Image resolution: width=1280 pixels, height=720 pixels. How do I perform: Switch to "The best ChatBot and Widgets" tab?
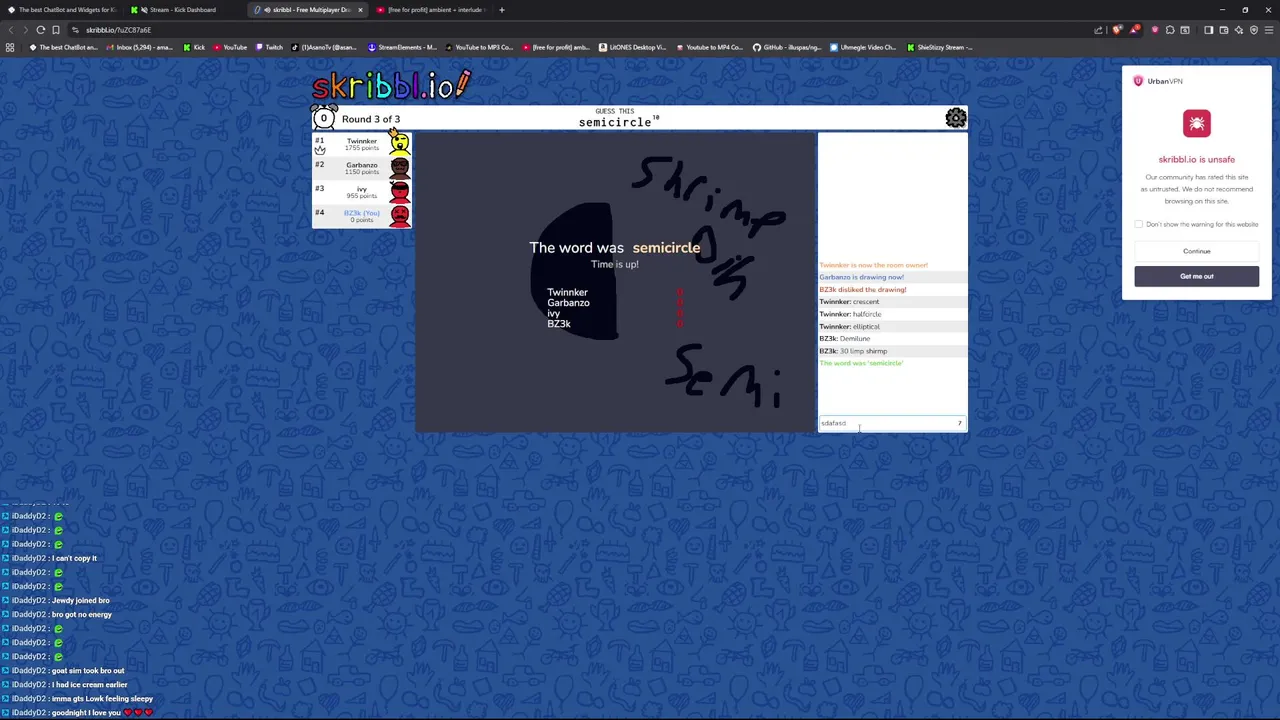62,10
